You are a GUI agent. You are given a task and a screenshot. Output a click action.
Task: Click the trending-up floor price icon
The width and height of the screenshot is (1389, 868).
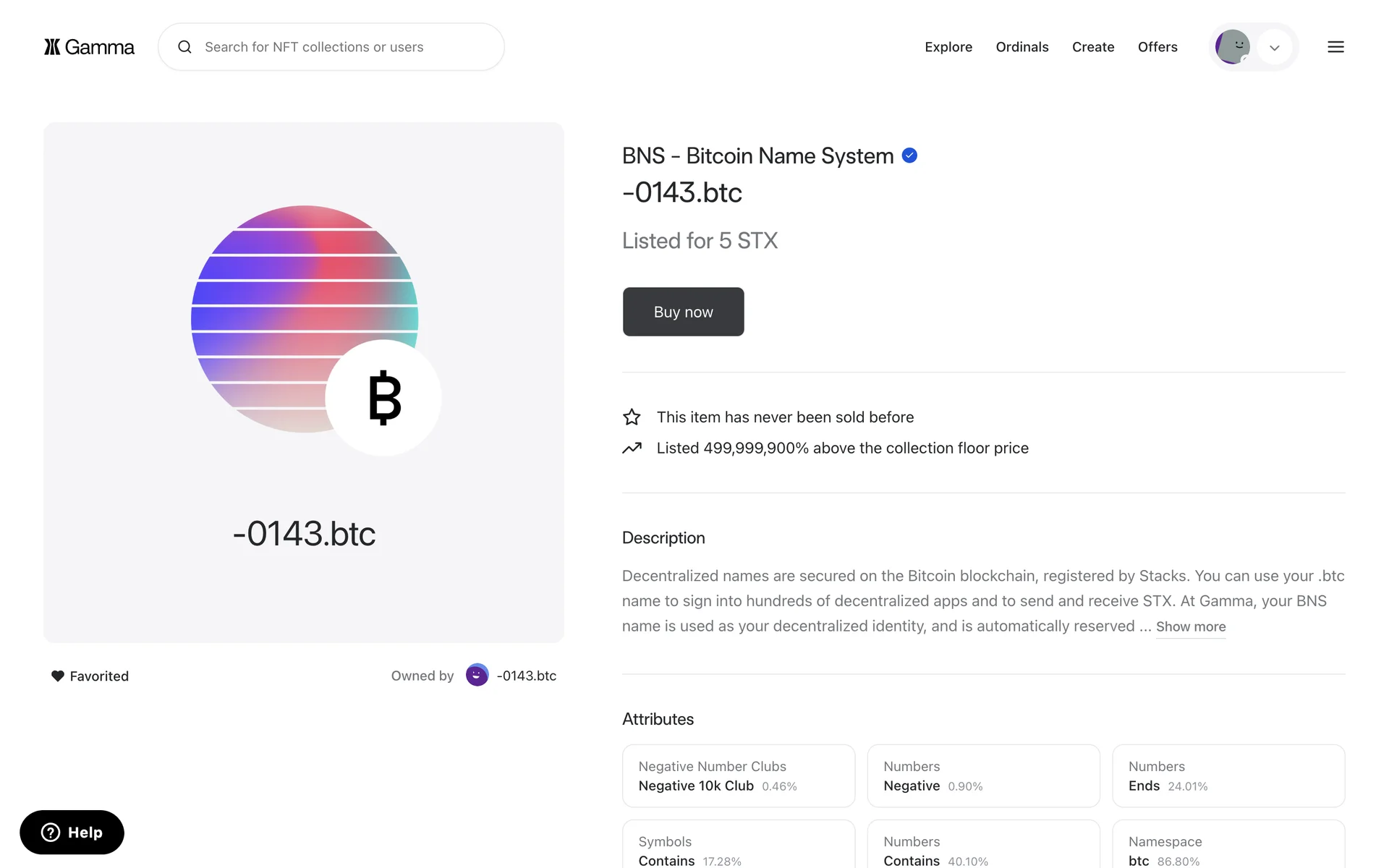(632, 448)
